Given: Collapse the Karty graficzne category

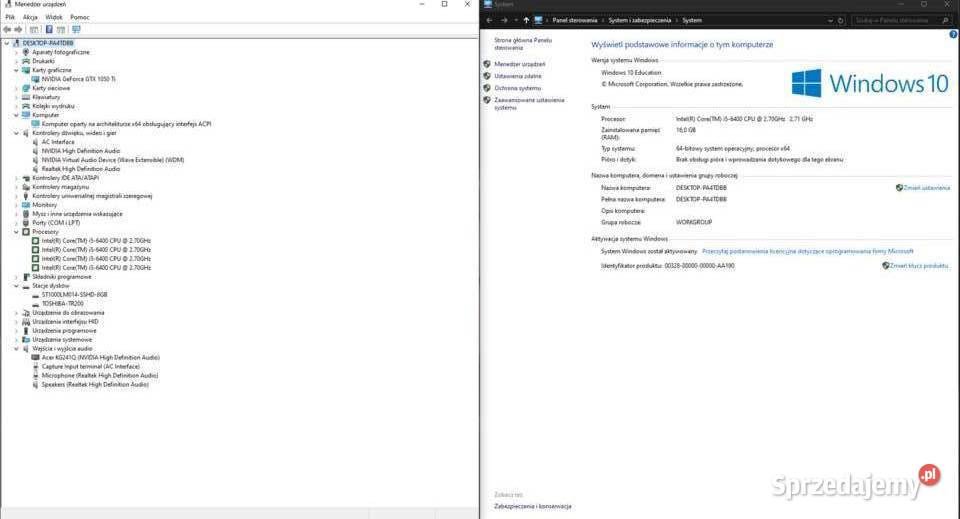Looking at the screenshot, I should coord(16,70).
